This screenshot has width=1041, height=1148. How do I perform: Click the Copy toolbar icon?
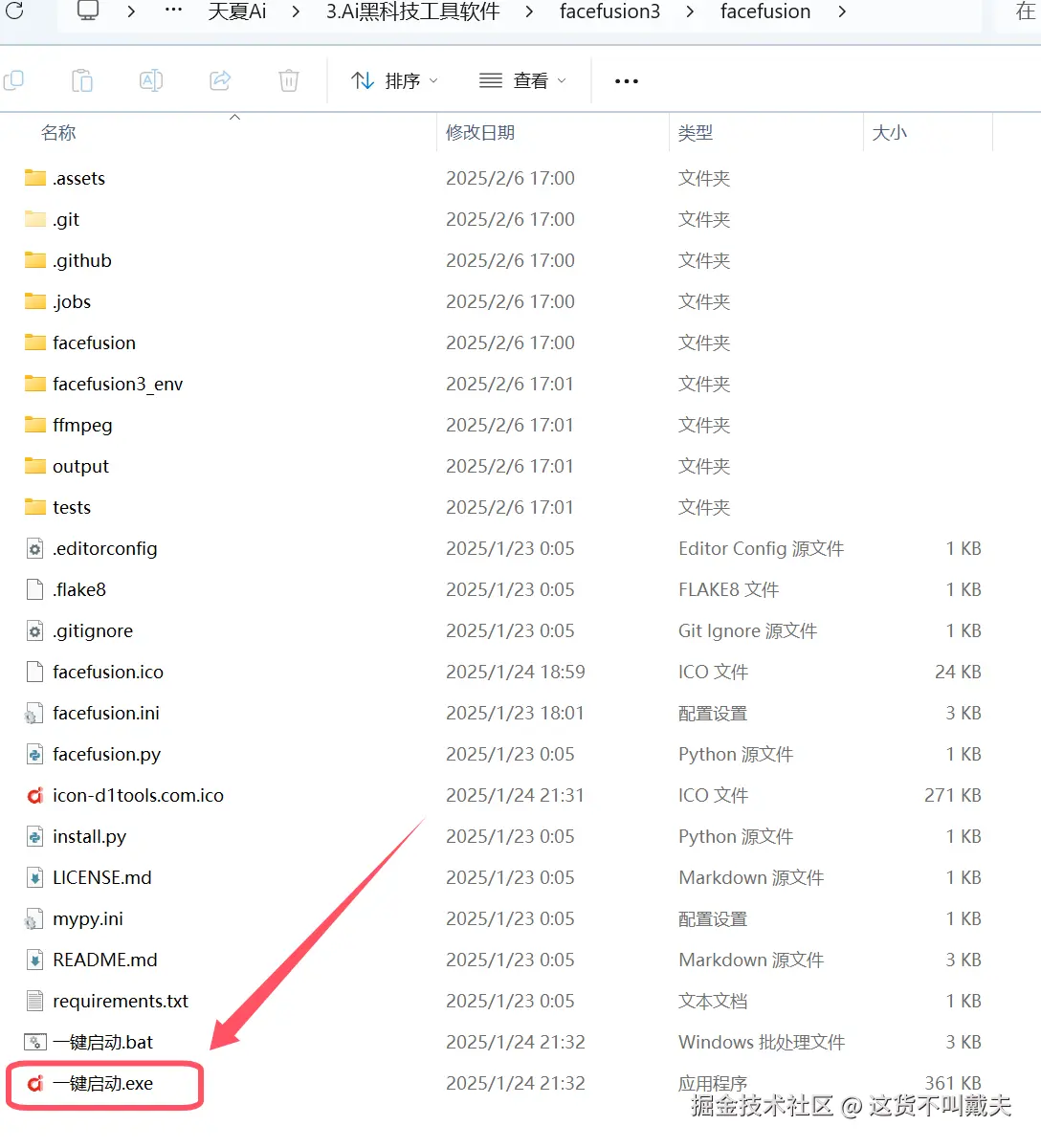(x=14, y=81)
